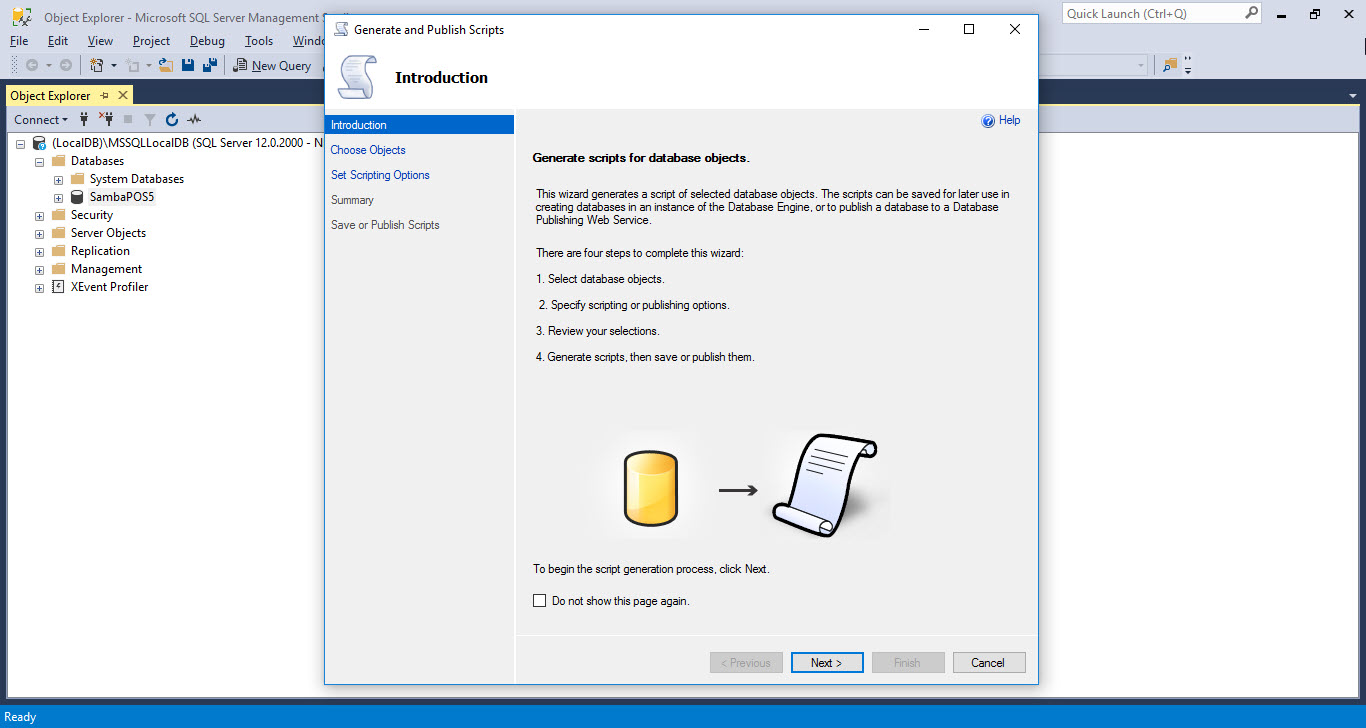Screen dimensions: 1366x728
Task: Pin the Object Explorer panel with pushpin icon
Action: (105, 95)
